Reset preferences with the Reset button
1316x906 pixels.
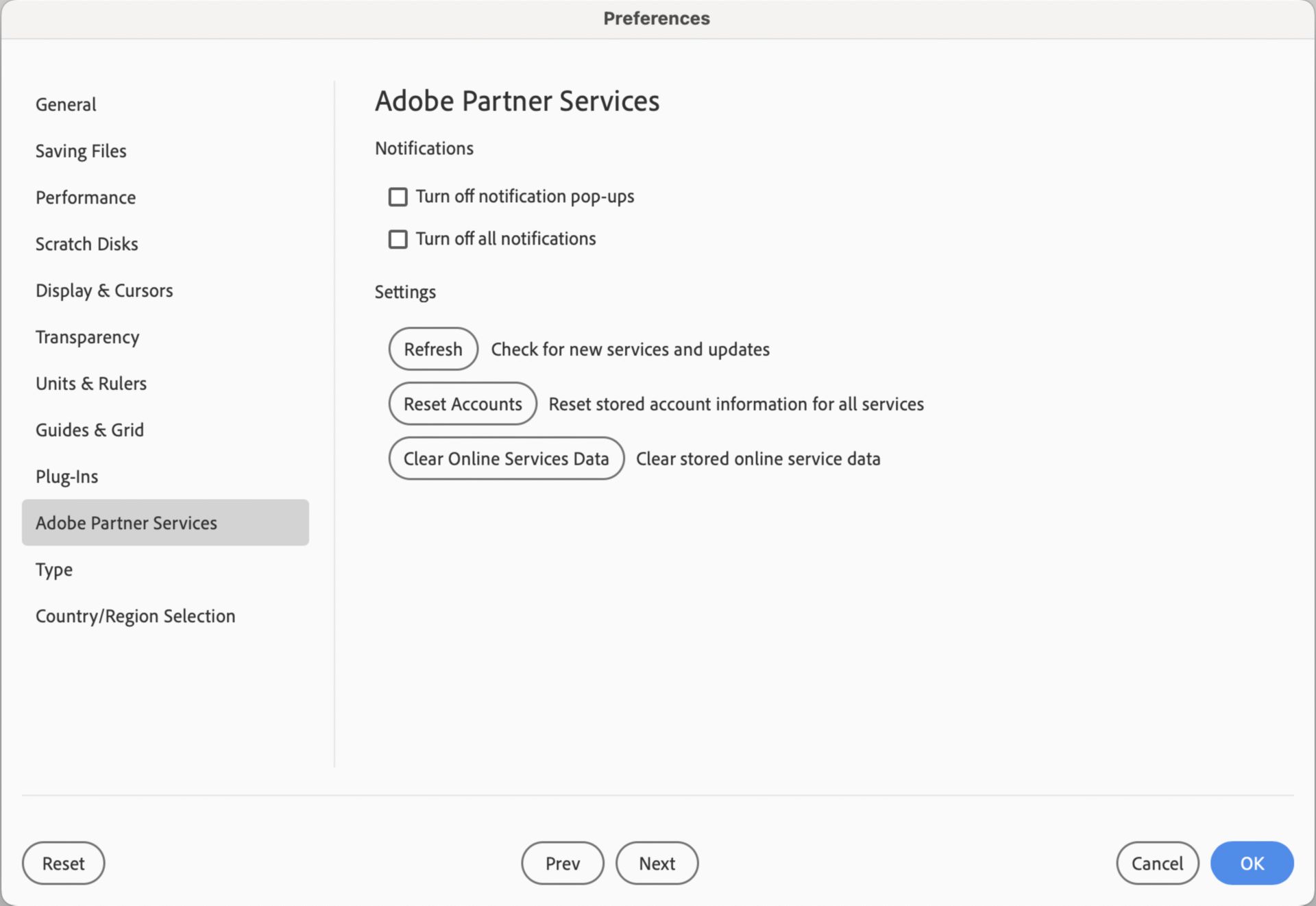(64, 864)
